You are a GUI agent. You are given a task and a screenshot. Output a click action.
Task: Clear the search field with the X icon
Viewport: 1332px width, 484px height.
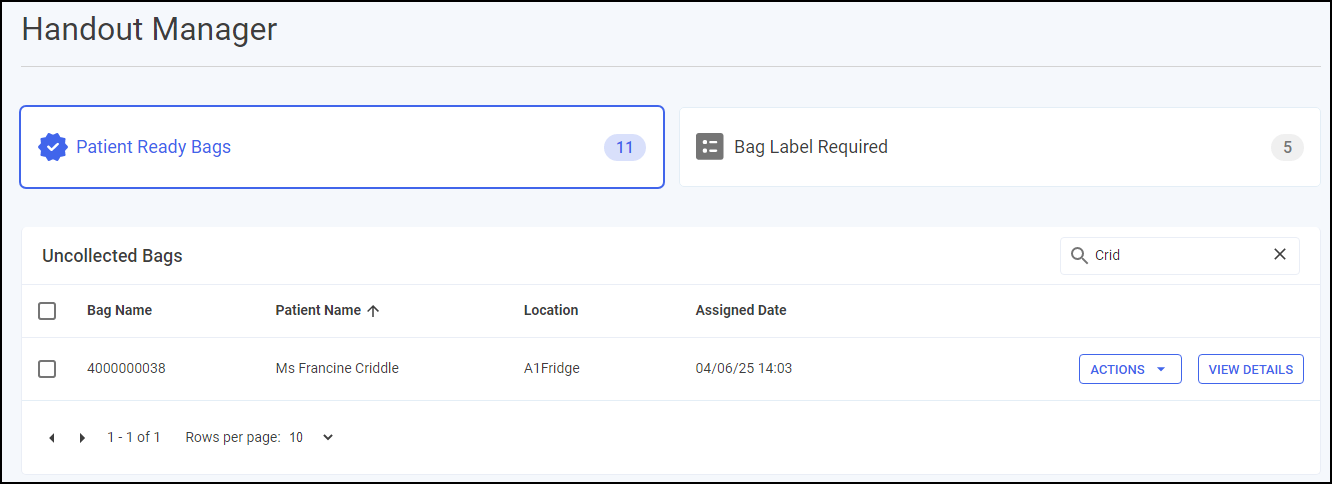tap(1279, 255)
